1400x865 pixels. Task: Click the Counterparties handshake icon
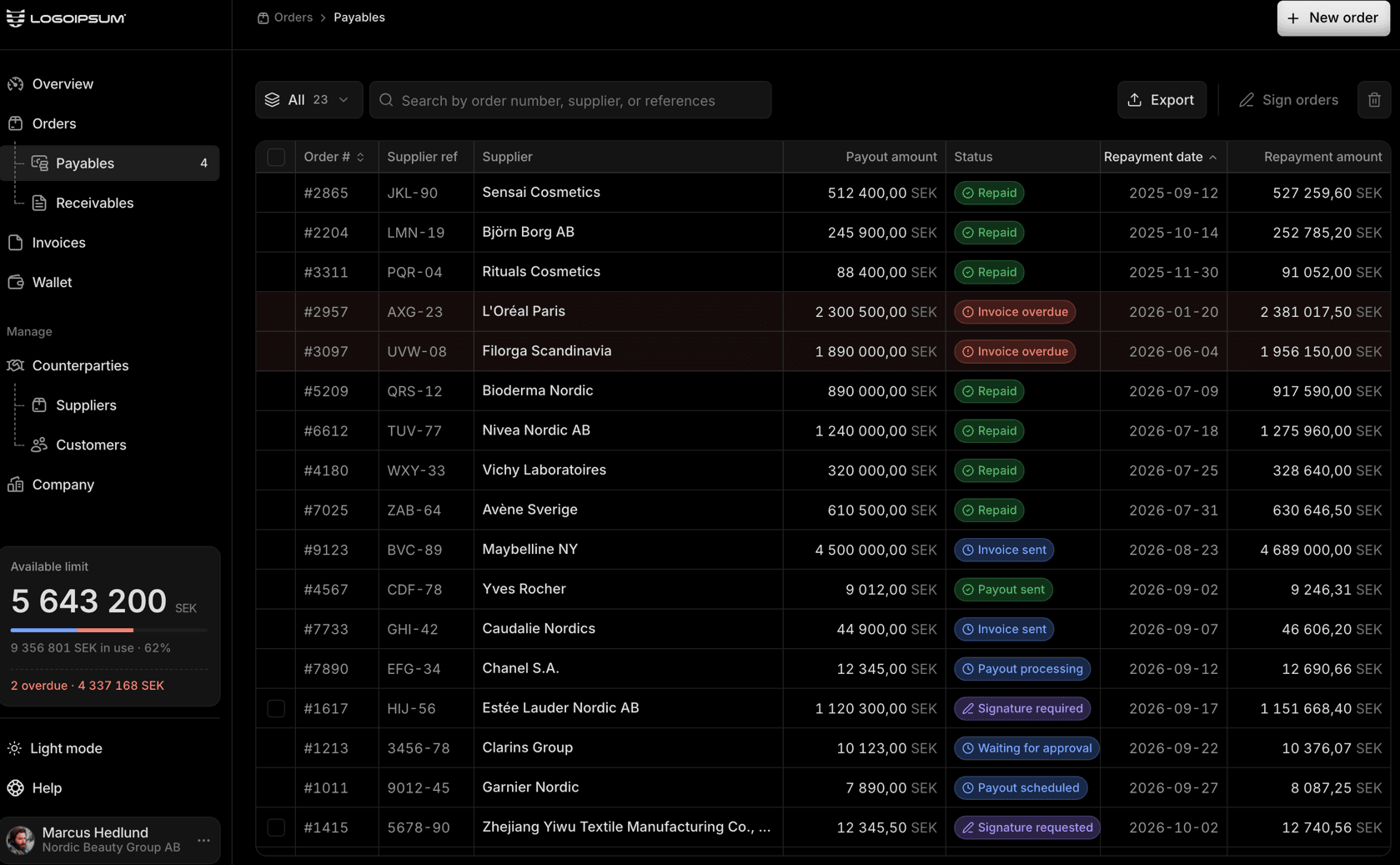(x=15, y=365)
